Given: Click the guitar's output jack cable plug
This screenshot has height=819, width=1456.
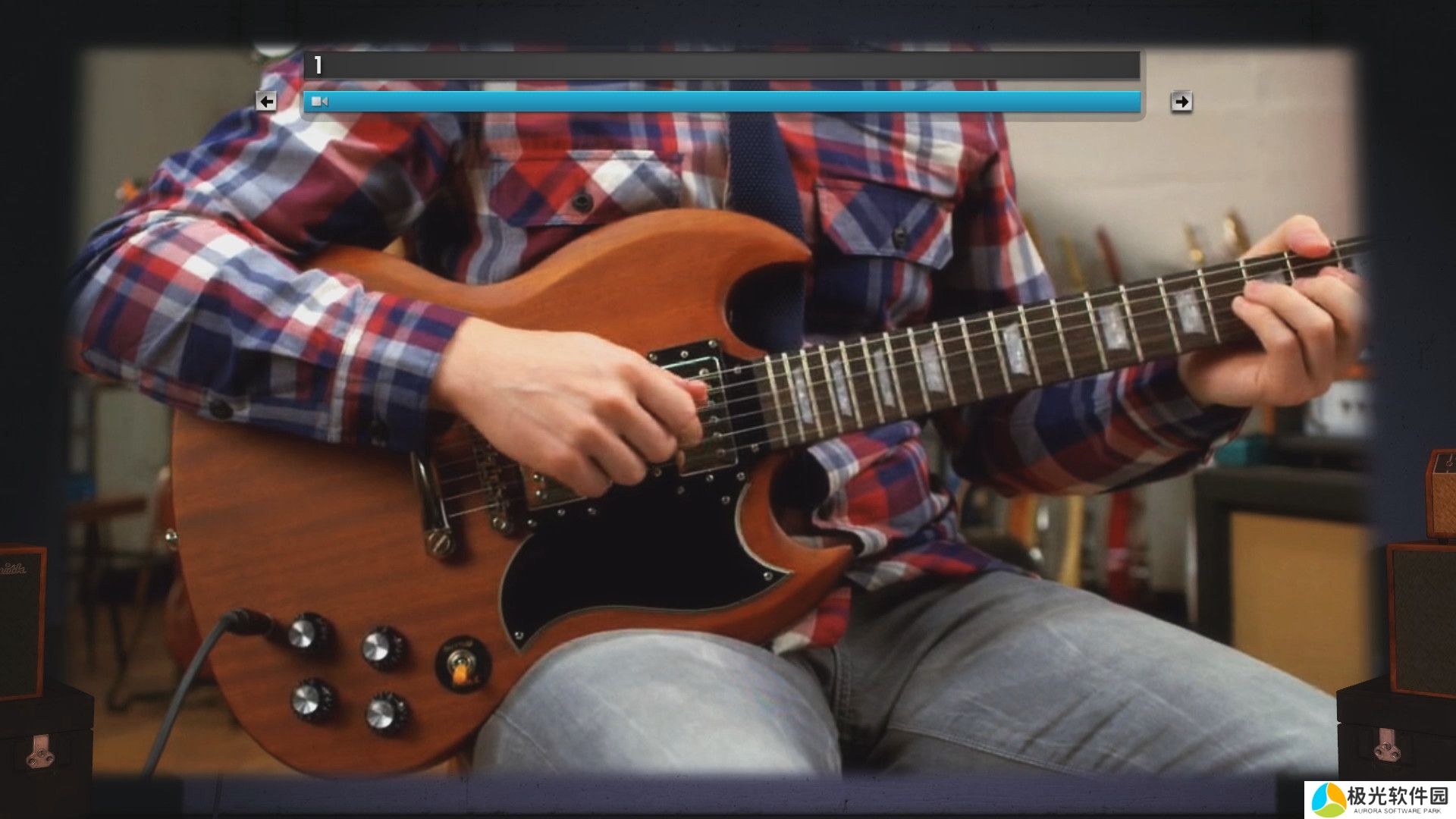Looking at the screenshot, I should 249,622.
